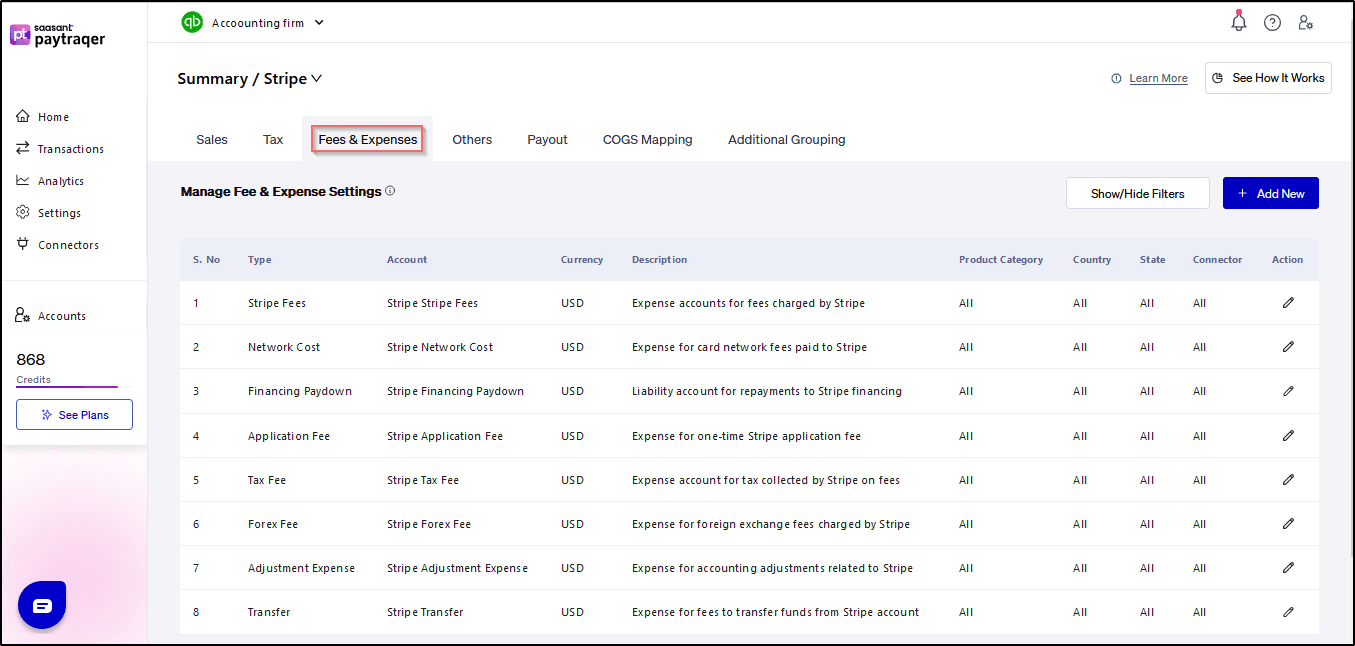Click the Home house icon in sidebar
1355x646 pixels.
(23, 116)
